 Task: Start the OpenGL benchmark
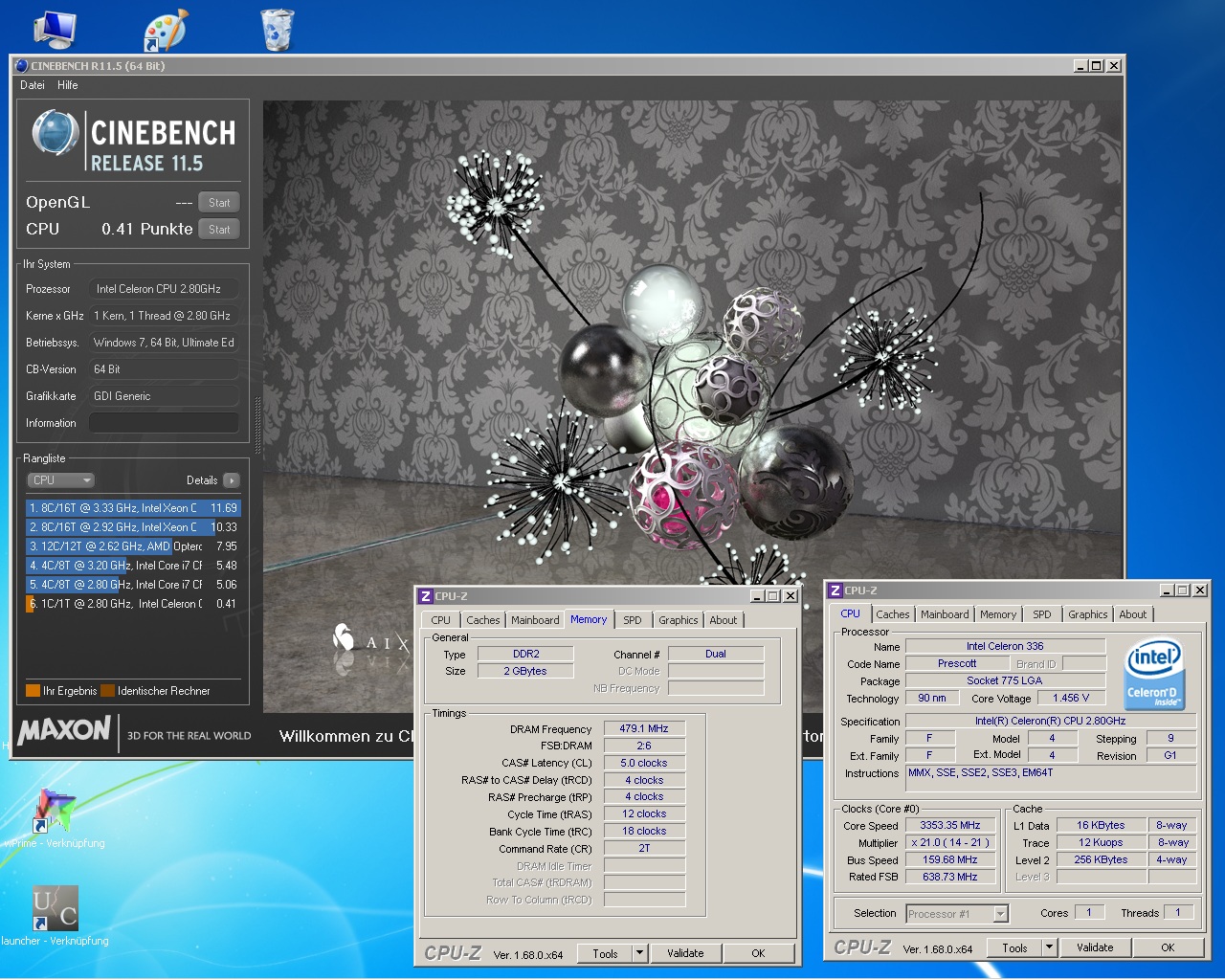tap(219, 203)
